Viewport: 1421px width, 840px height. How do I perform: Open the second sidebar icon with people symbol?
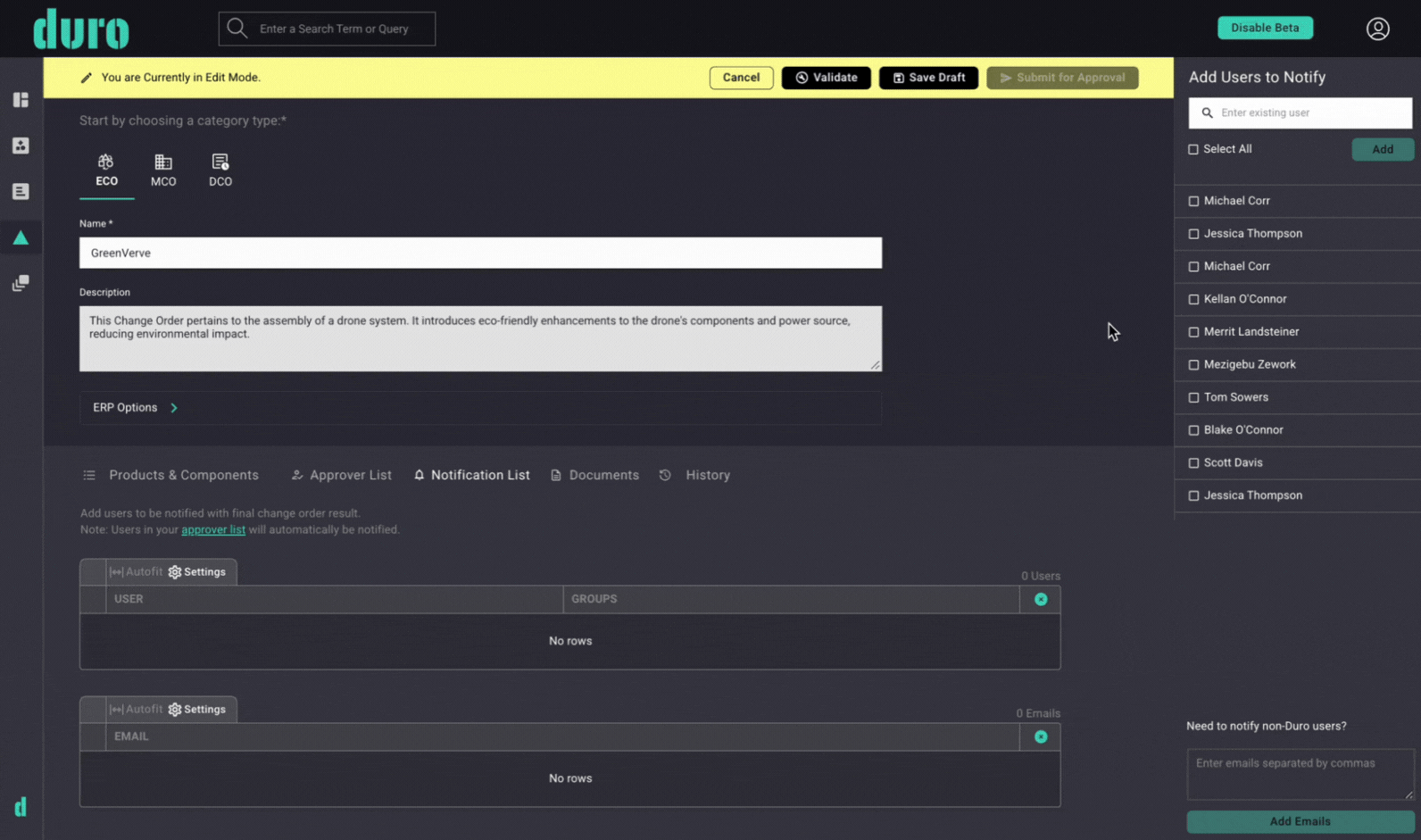pyautogui.click(x=21, y=146)
